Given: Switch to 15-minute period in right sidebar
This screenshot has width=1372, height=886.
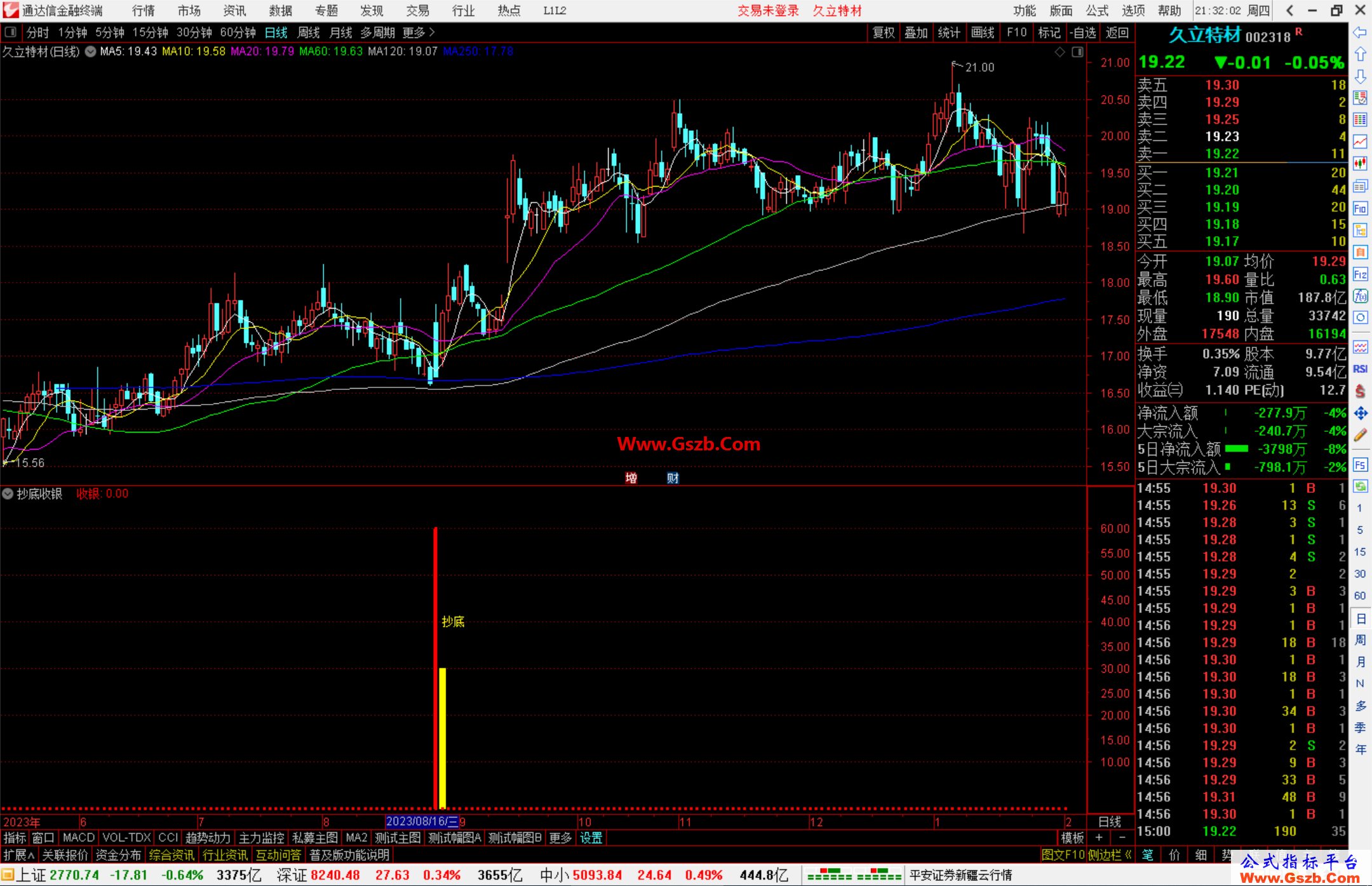Looking at the screenshot, I should [x=1359, y=552].
